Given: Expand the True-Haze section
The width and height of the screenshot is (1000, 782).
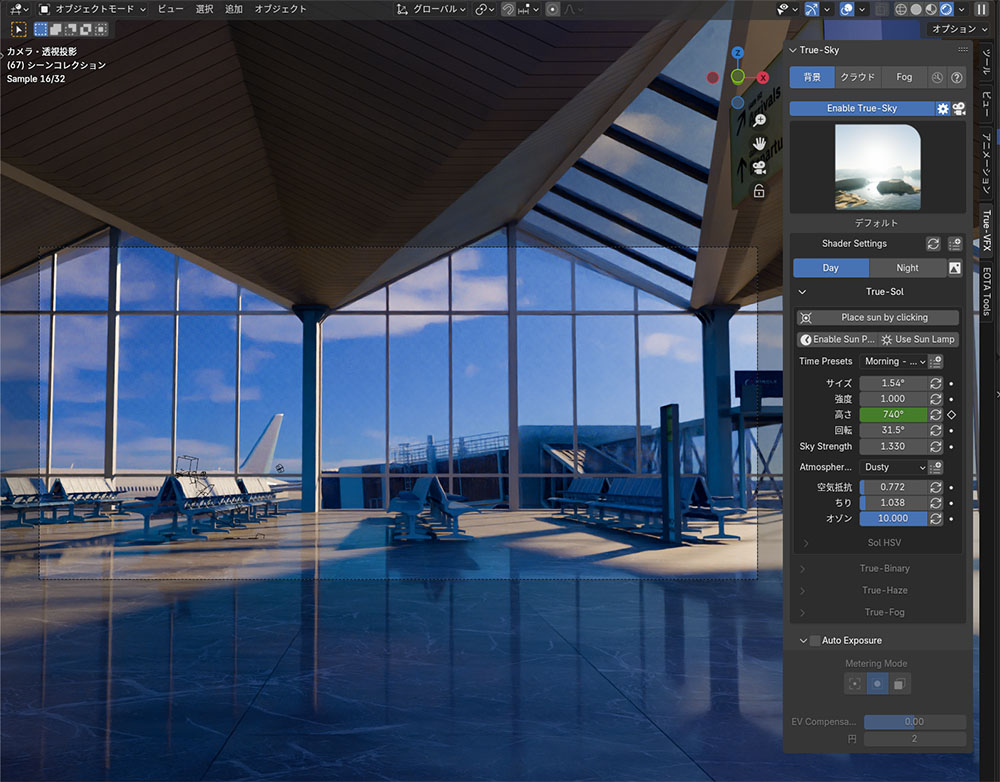Looking at the screenshot, I should pos(884,590).
